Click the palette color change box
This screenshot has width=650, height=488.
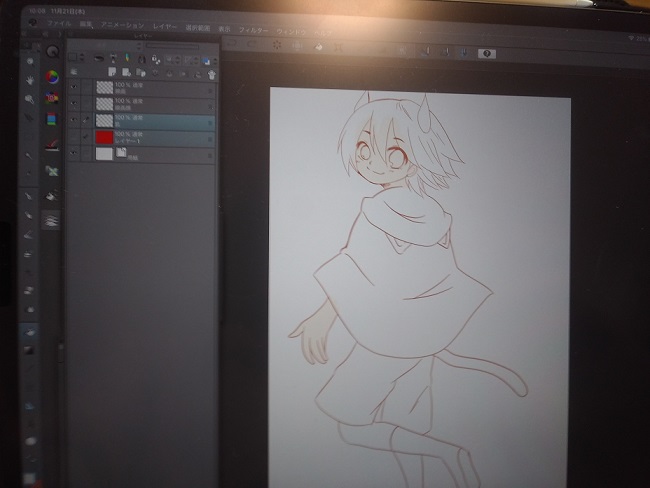(73, 57)
